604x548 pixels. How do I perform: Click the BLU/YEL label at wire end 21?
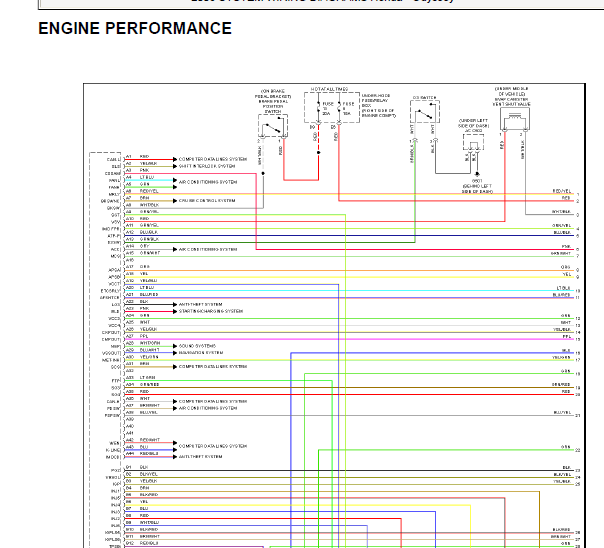pos(562,412)
